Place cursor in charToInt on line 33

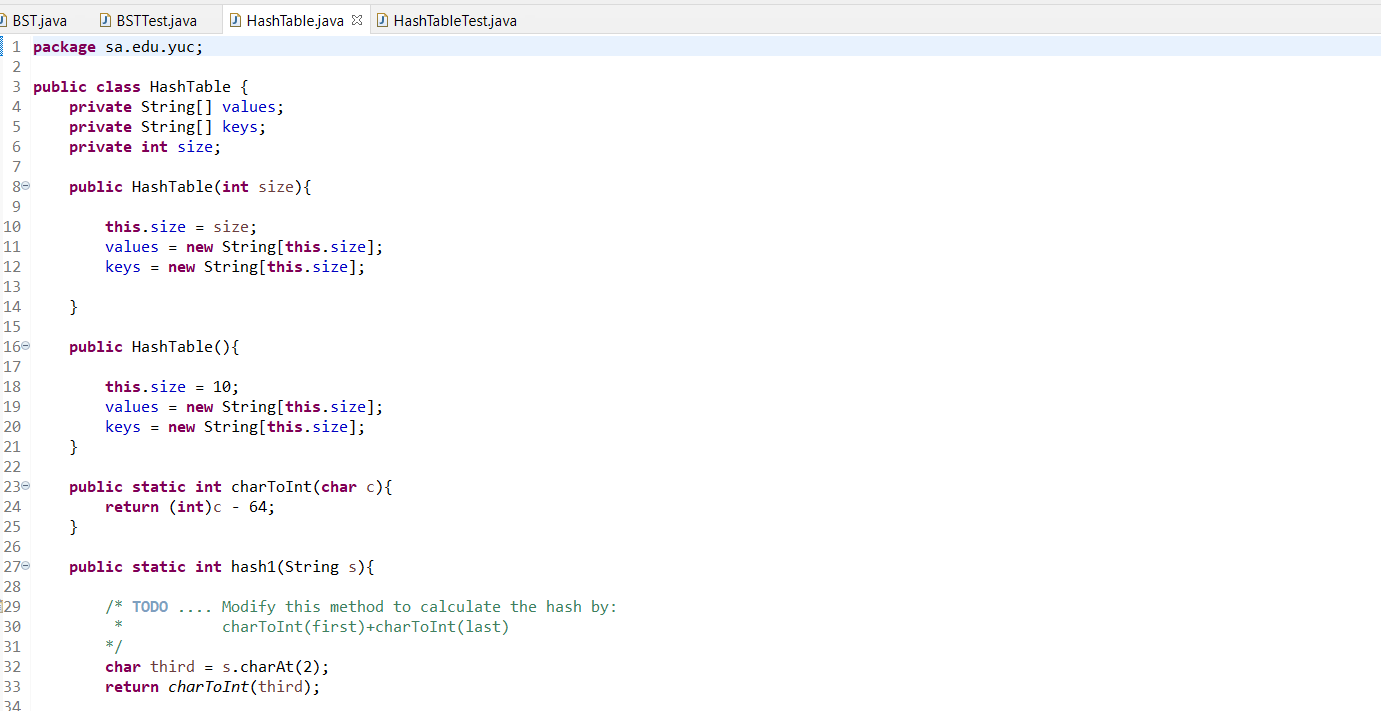tap(207, 686)
